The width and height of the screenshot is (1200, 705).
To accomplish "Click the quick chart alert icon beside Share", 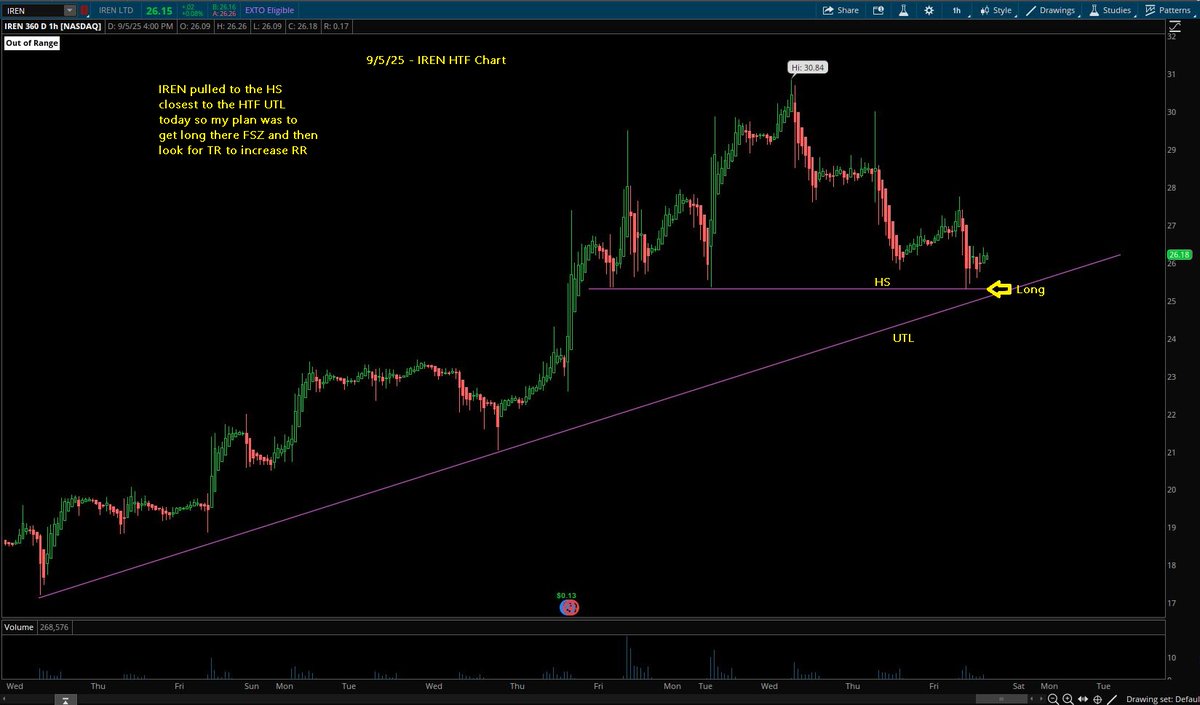I will [x=878, y=10].
